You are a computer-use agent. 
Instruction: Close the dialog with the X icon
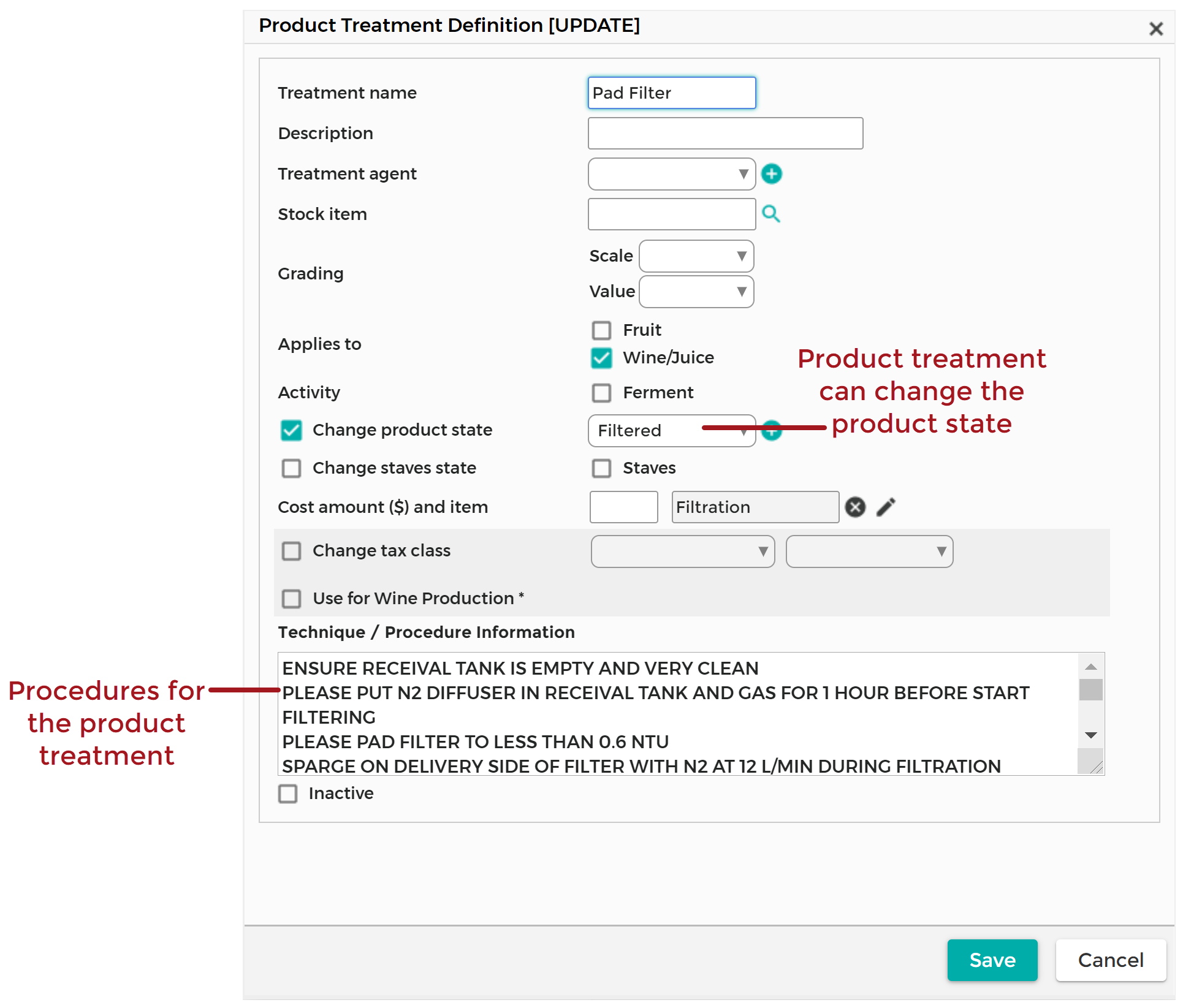click(1155, 29)
